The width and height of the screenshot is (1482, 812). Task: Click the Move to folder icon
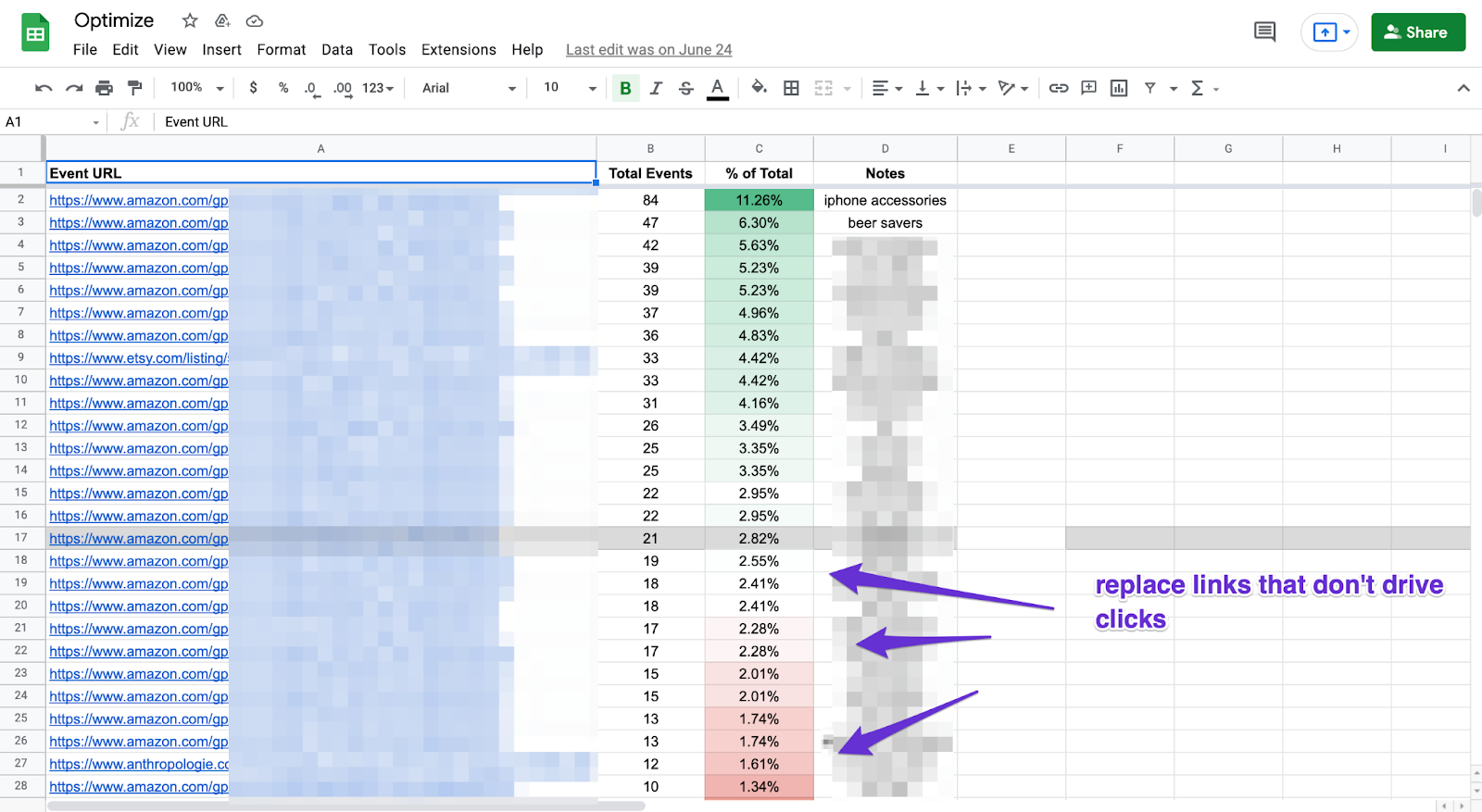222,20
